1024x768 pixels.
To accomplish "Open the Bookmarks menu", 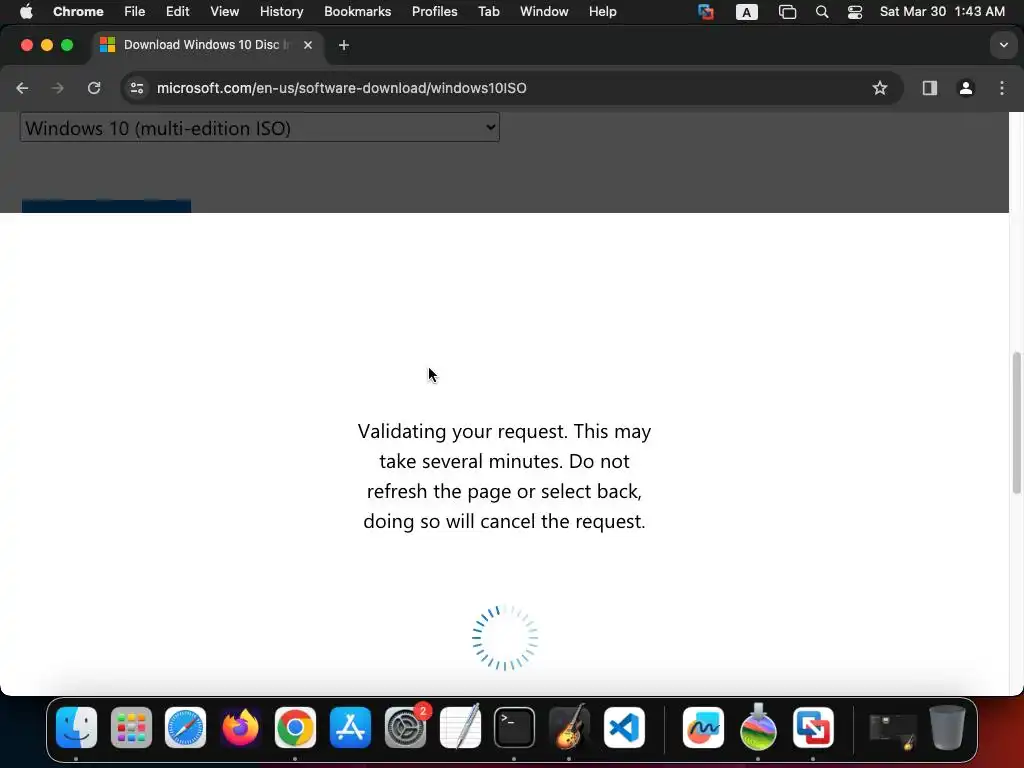I will (x=357, y=12).
